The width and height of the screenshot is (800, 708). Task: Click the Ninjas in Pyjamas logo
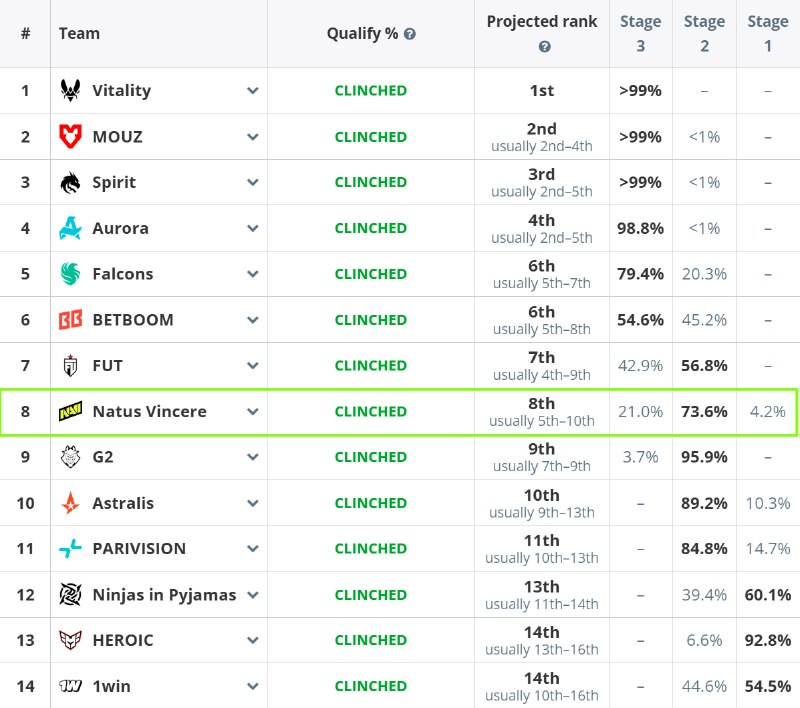click(70, 594)
